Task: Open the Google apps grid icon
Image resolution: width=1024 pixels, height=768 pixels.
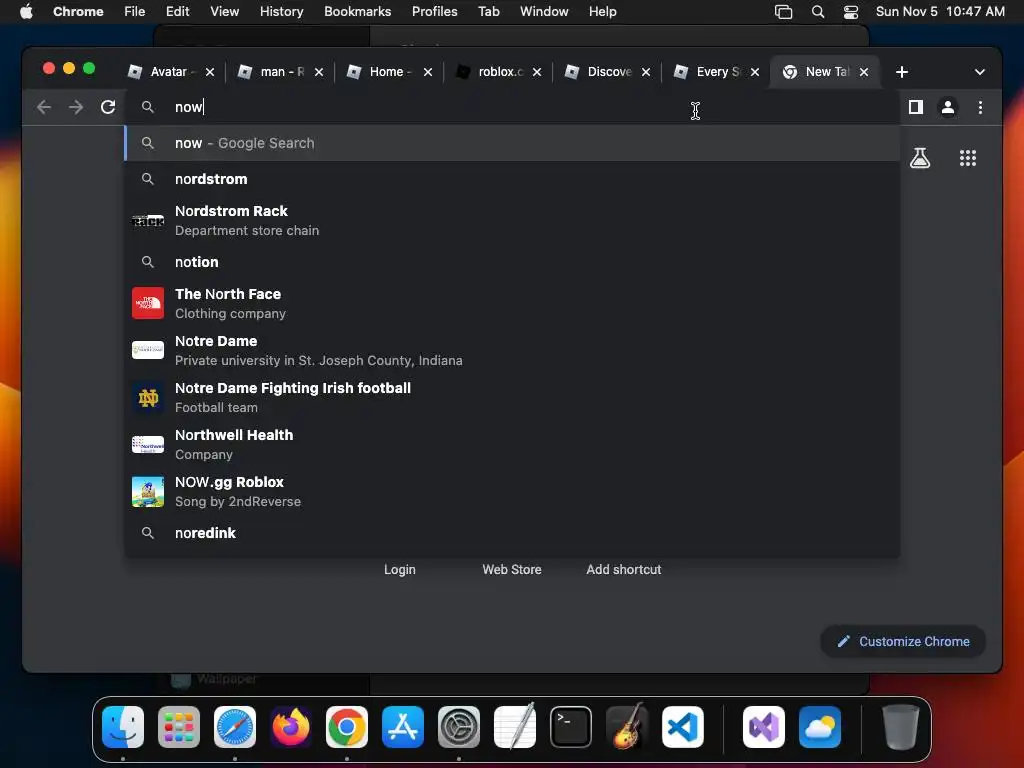Action: pyautogui.click(x=967, y=158)
